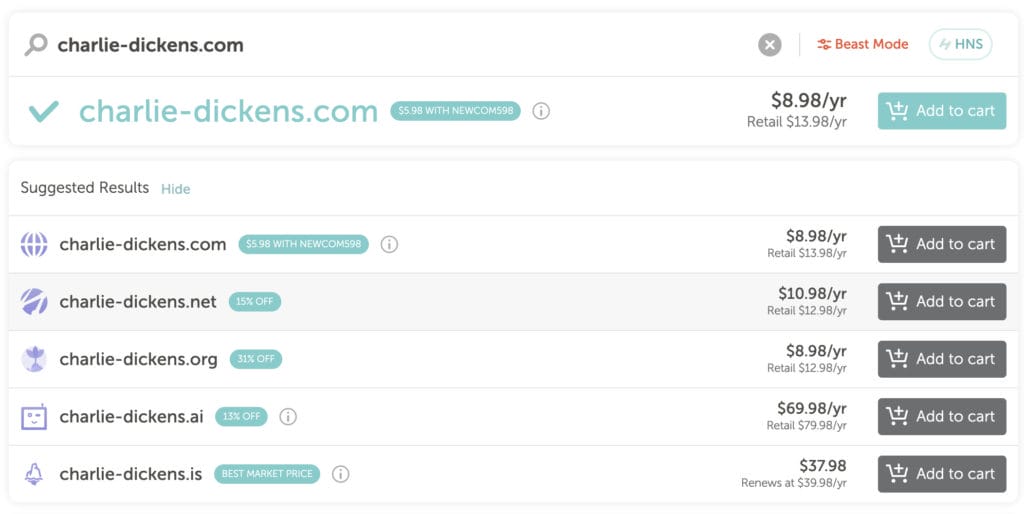Viewport: 1024px width, 514px height.
Task: Click the $37.98 price
Action: click(x=823, y=466)
